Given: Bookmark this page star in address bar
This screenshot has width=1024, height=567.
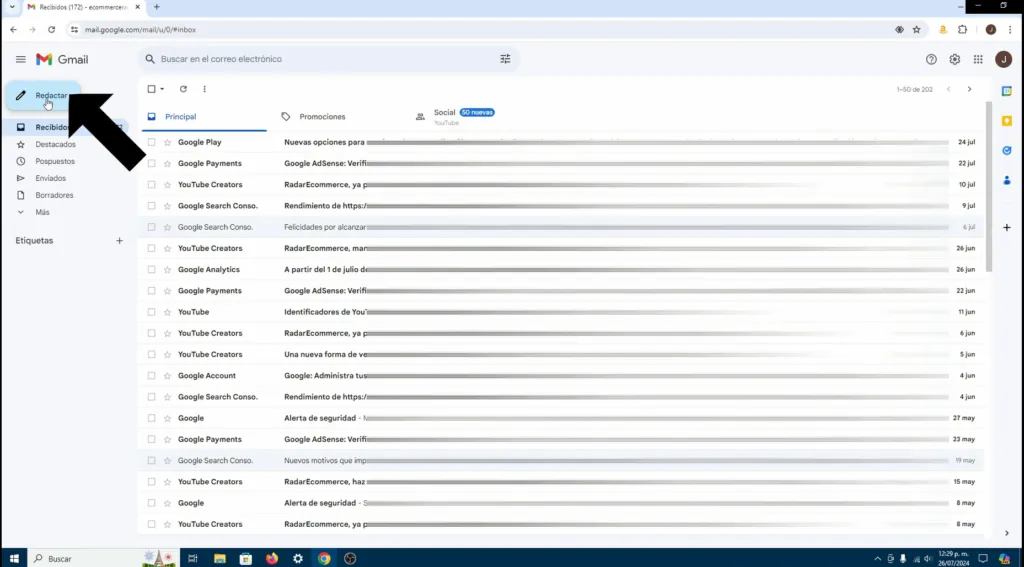Looking at the screenshot, I should (x=917, y=29).
